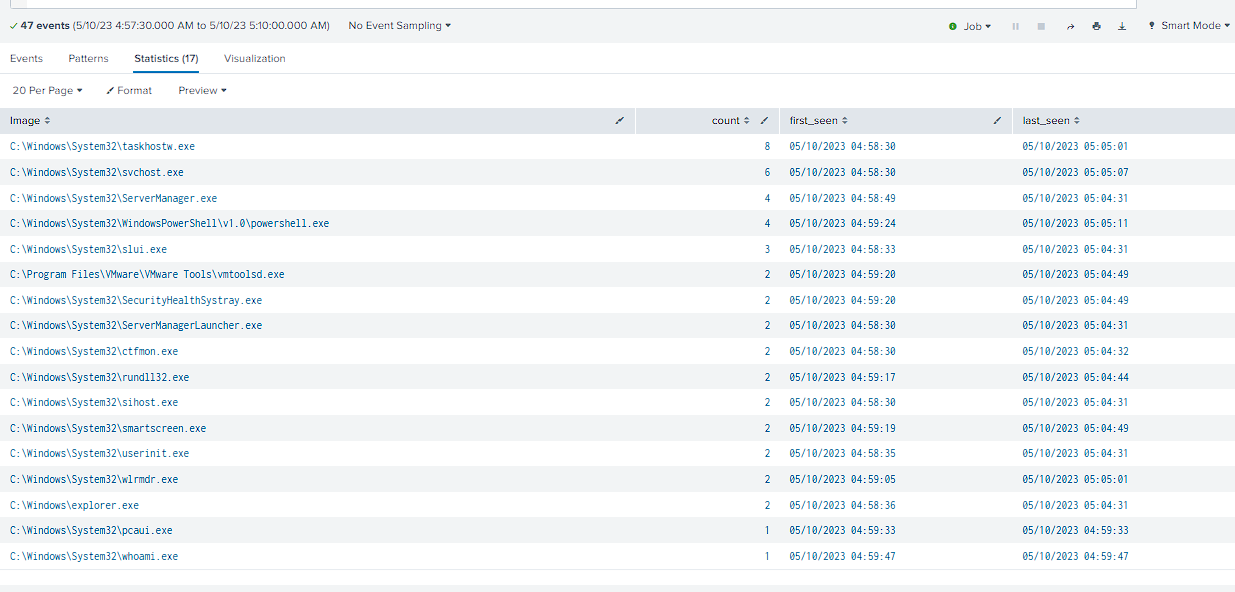Click pcaui.exe image path

coord(91,531)
